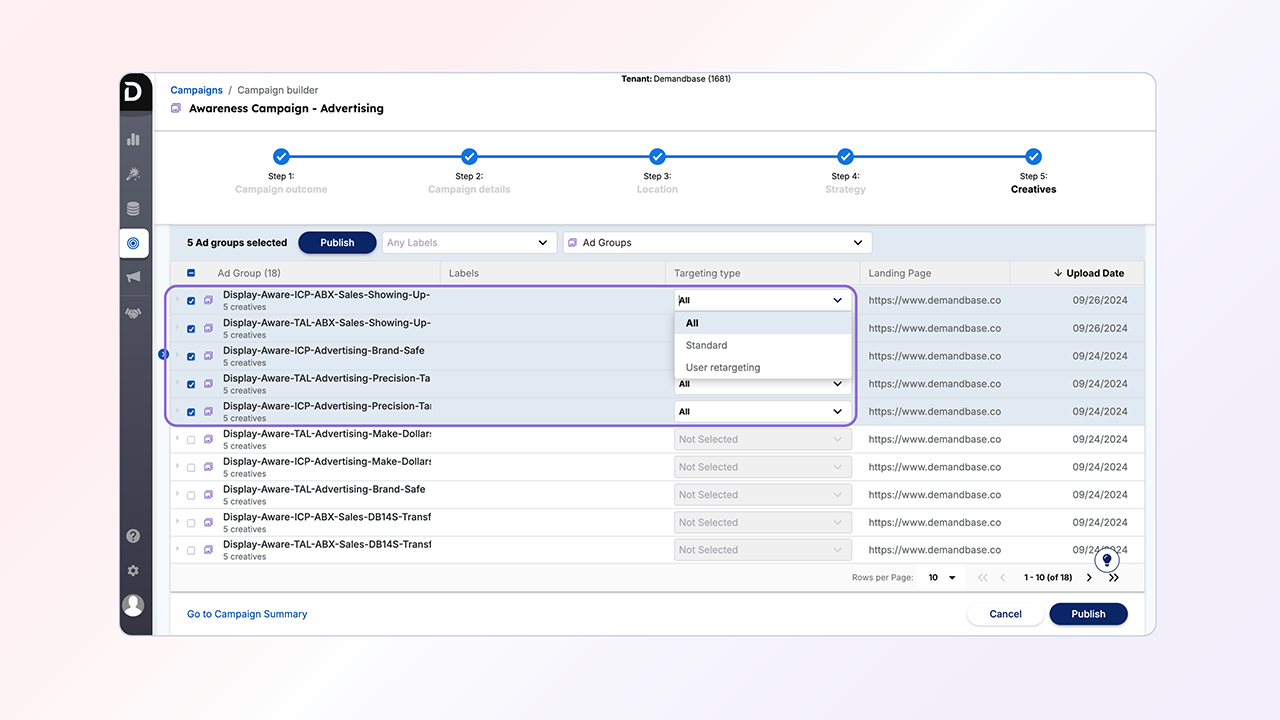1280x720 pixels.
Task: Toggle the select-all Ad Group header checkbox
Action: pos(191,273)
